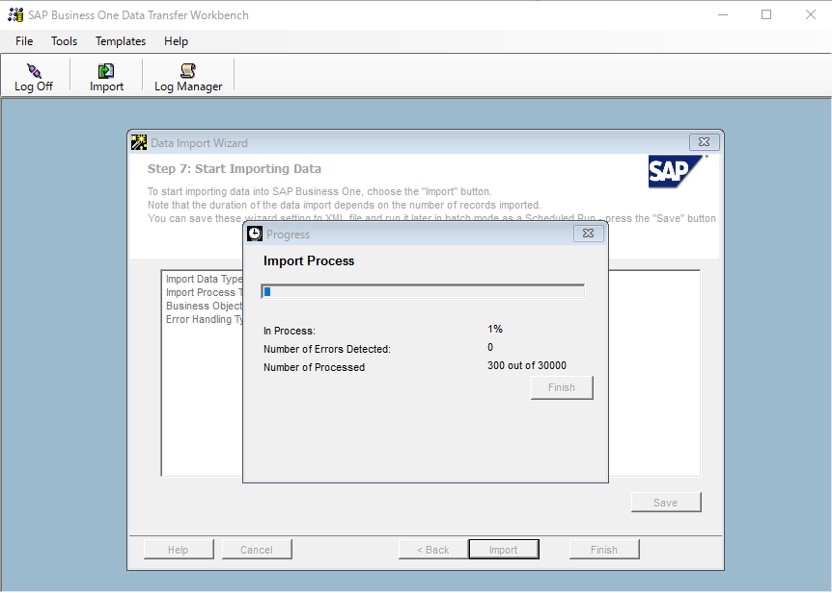This screenshot has height=593, width=832.
Task: Maximize the Data Transfer Workbench window
Action: click(766, 15)
